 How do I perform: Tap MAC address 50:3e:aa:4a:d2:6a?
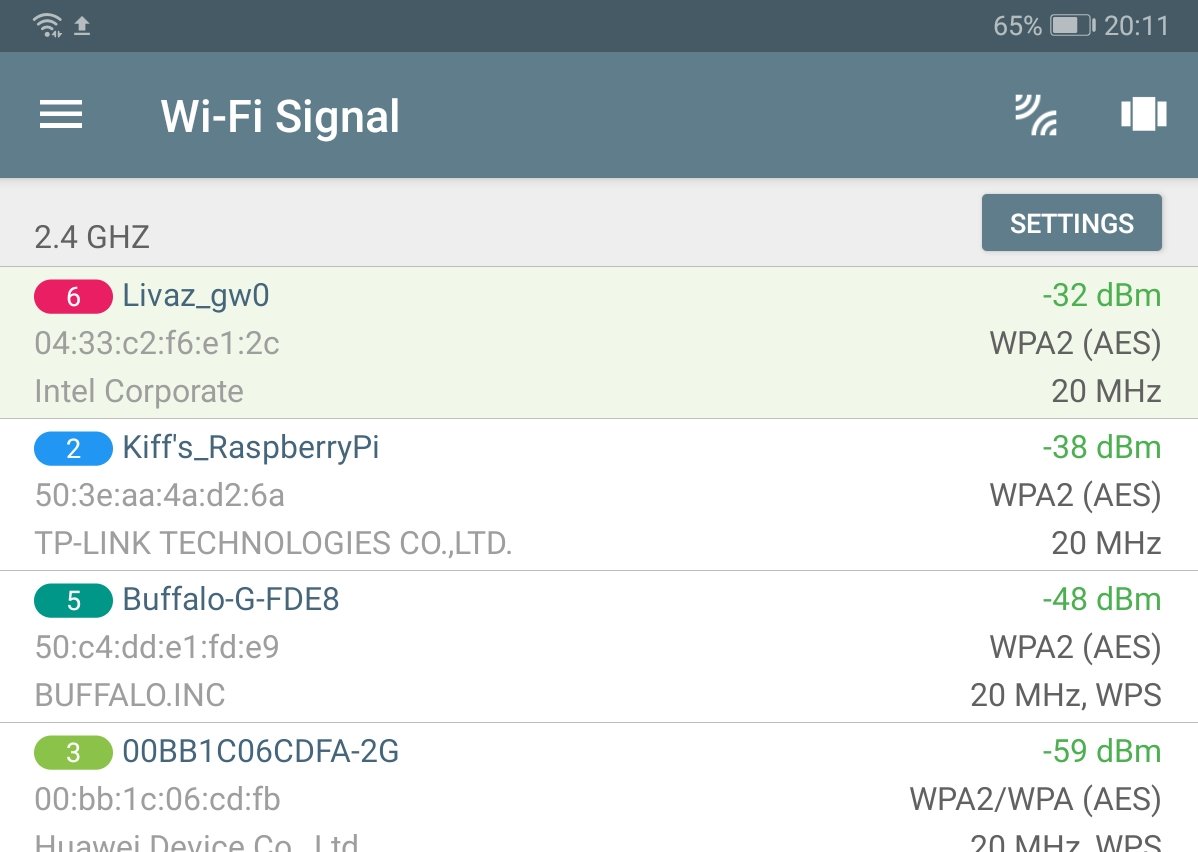(x=160, y=495)
